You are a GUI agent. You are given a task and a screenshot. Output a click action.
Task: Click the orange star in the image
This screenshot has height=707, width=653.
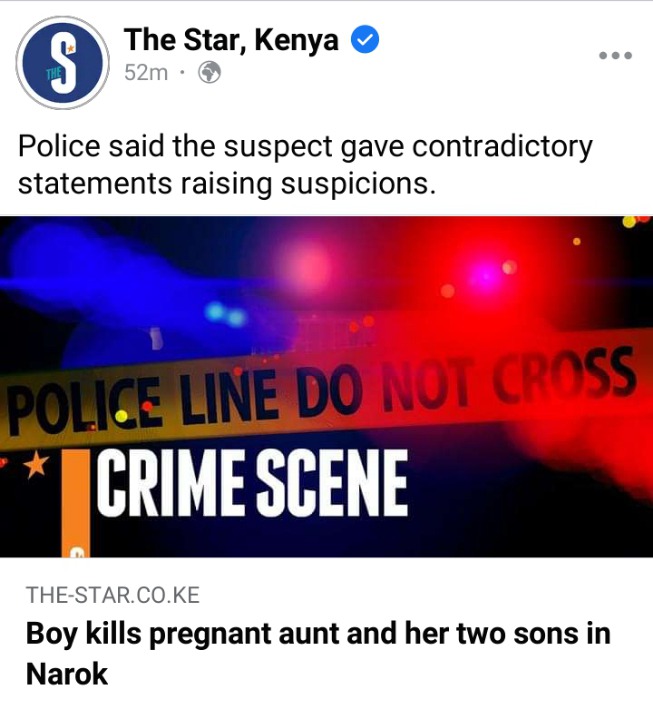coord(36,464)
